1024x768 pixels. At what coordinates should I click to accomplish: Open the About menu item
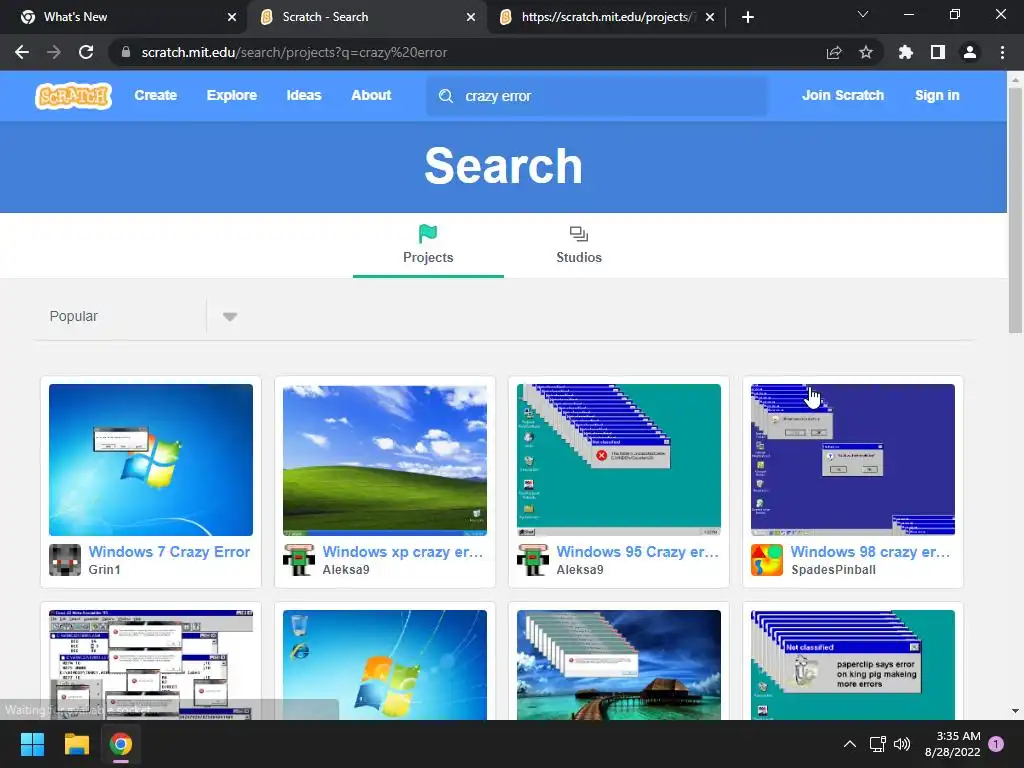click(x=371, y=95)
